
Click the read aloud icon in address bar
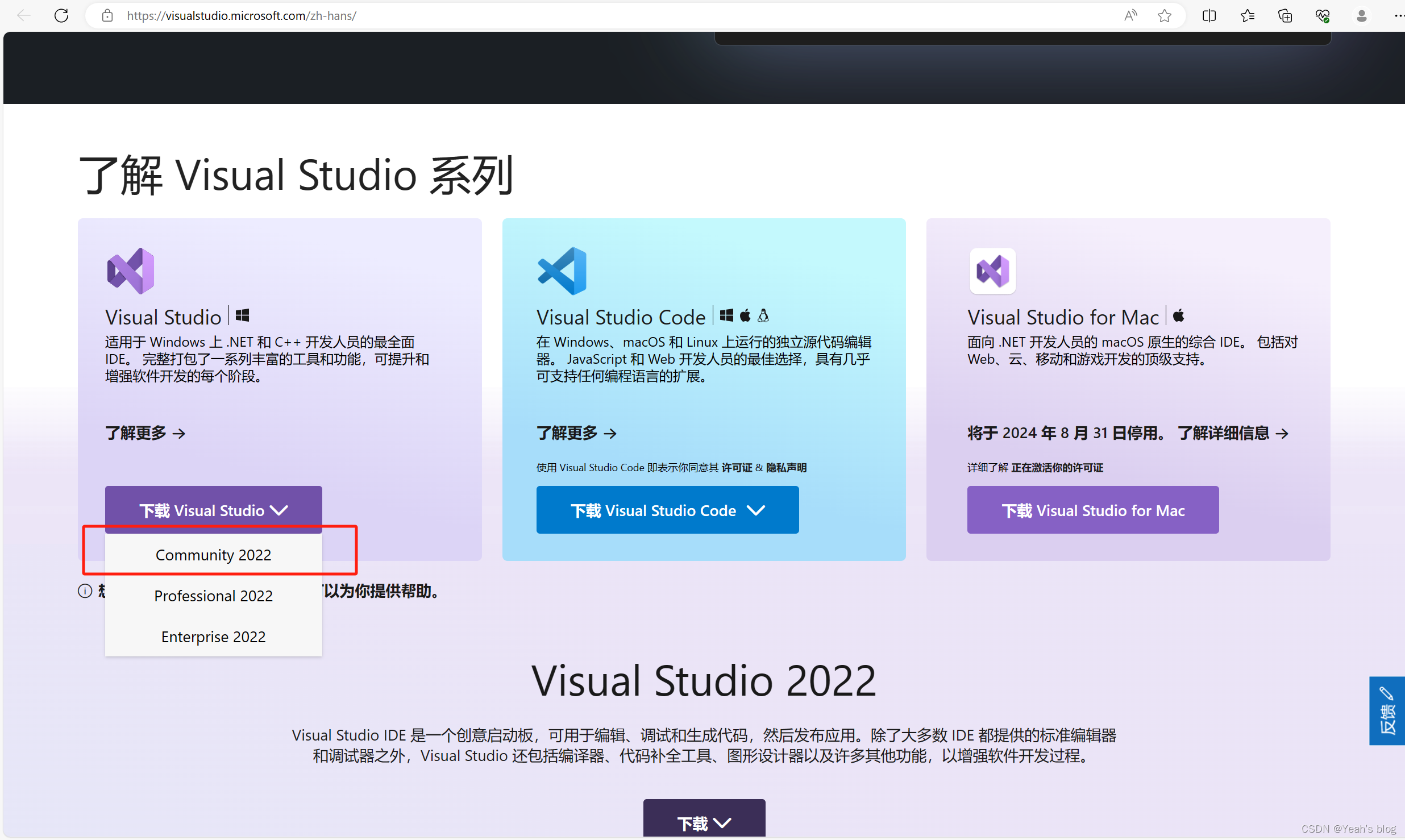[1131, 15]
